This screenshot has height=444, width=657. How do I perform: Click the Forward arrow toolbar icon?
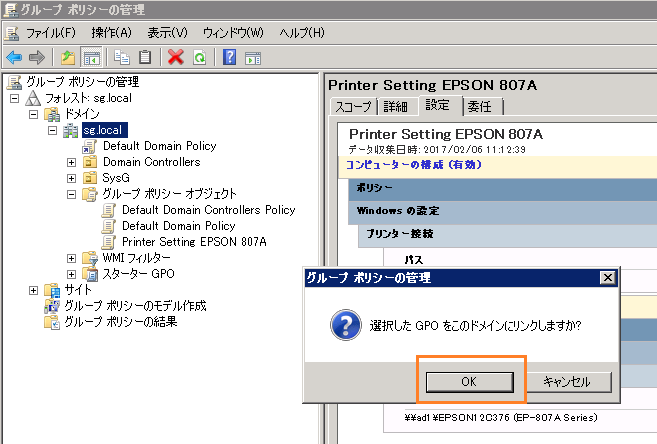pos(37,57)
